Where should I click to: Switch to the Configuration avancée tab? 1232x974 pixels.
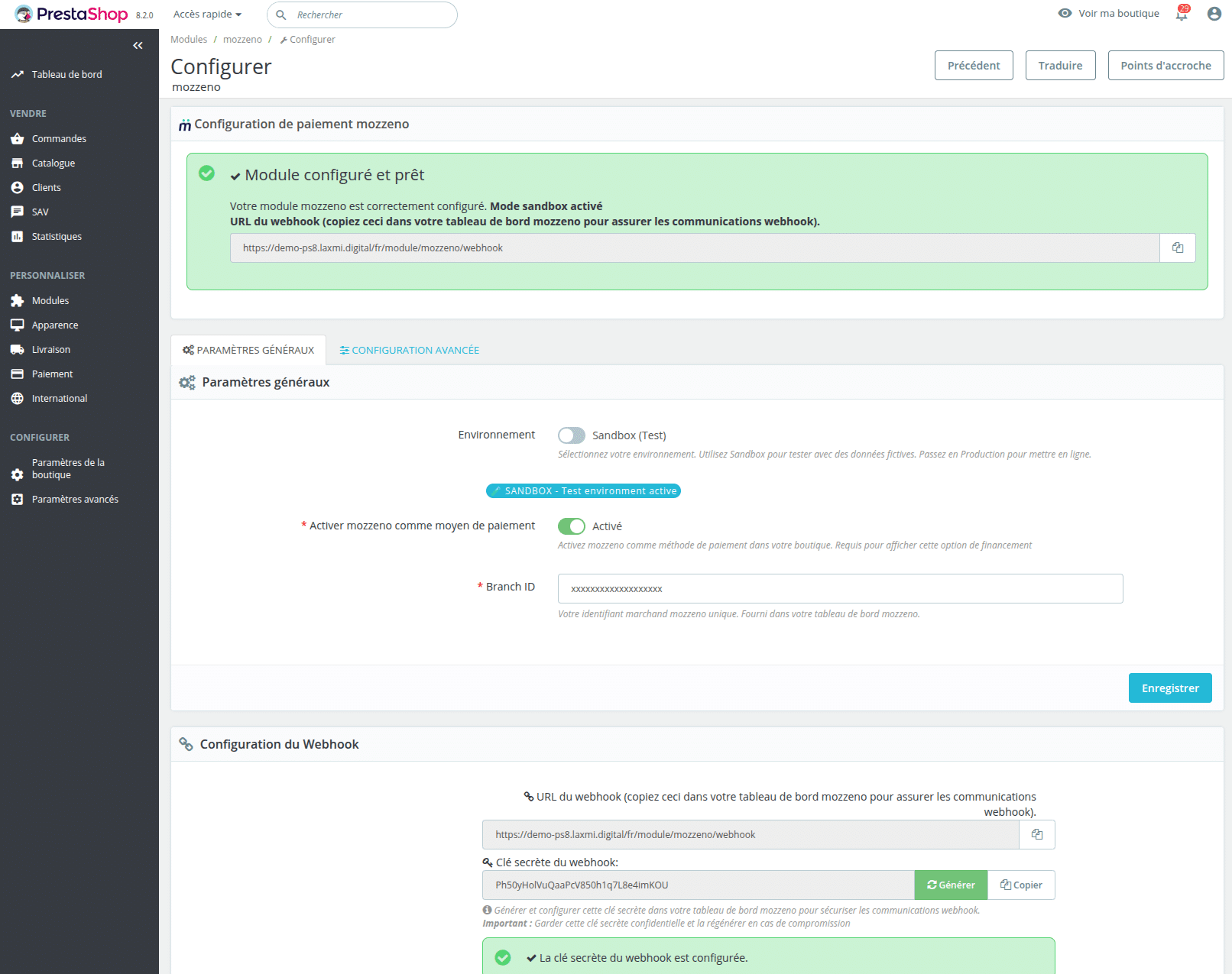[410, 350]
